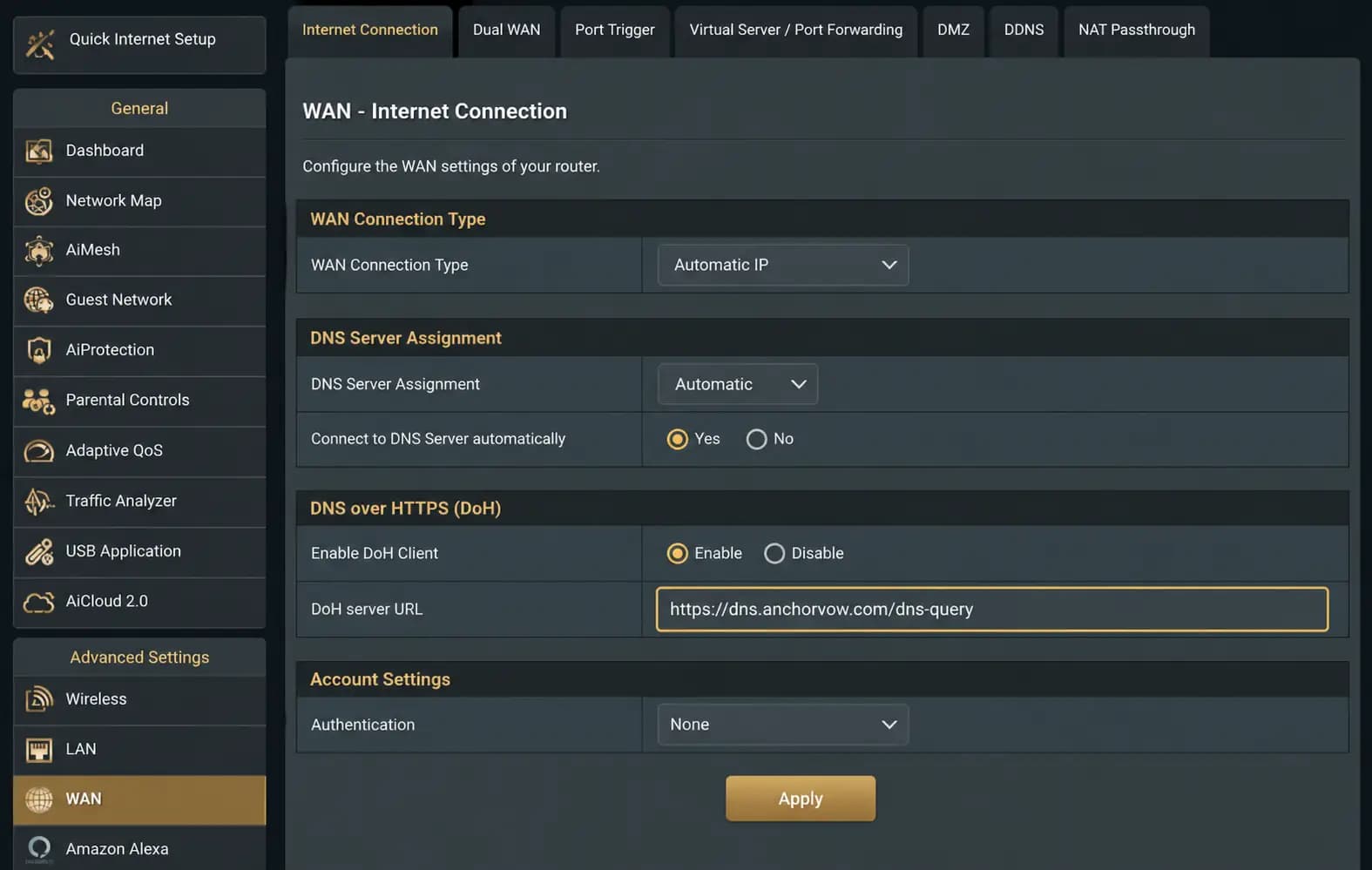
Task: Click the Amazon Alexa ring icon
Action: (x=38, y=849)
